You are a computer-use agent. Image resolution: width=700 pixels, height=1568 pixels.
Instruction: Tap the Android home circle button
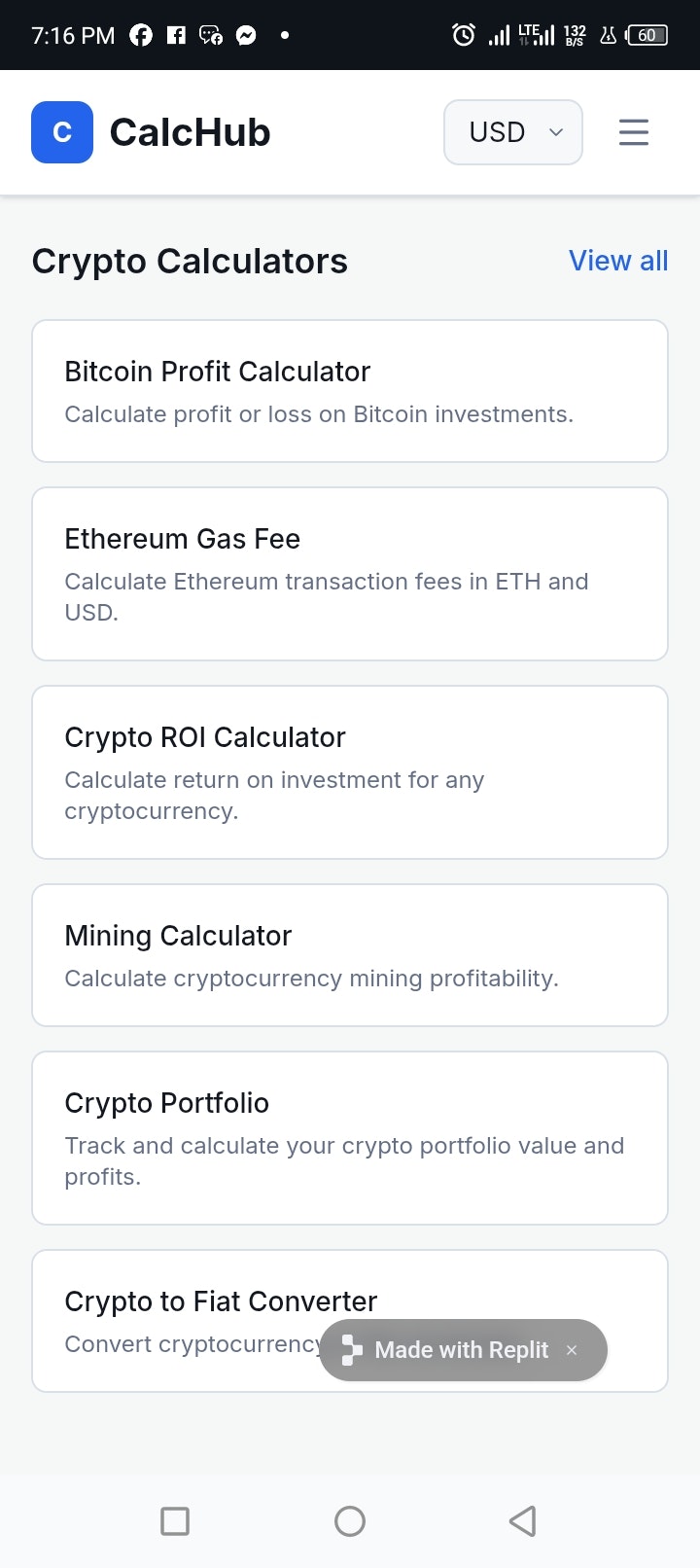(x=350, y=1521)
